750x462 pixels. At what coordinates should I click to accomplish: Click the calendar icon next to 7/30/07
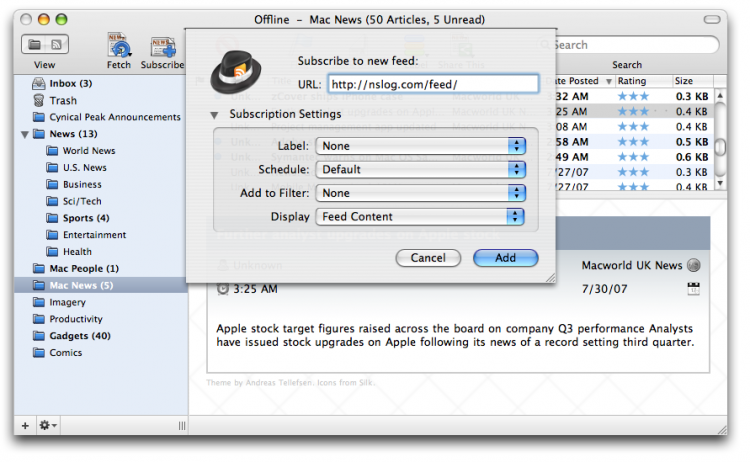coord(694,288)
